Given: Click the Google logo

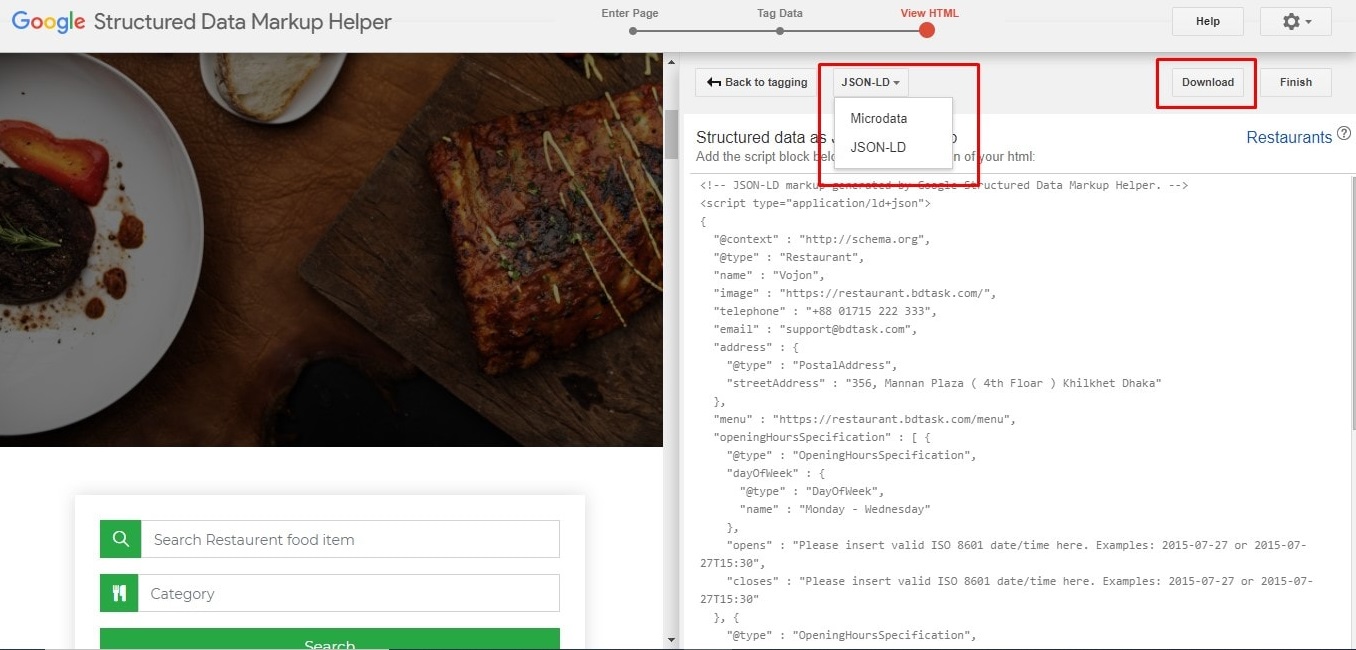Looking at the screenshot, I should (48, 22).
